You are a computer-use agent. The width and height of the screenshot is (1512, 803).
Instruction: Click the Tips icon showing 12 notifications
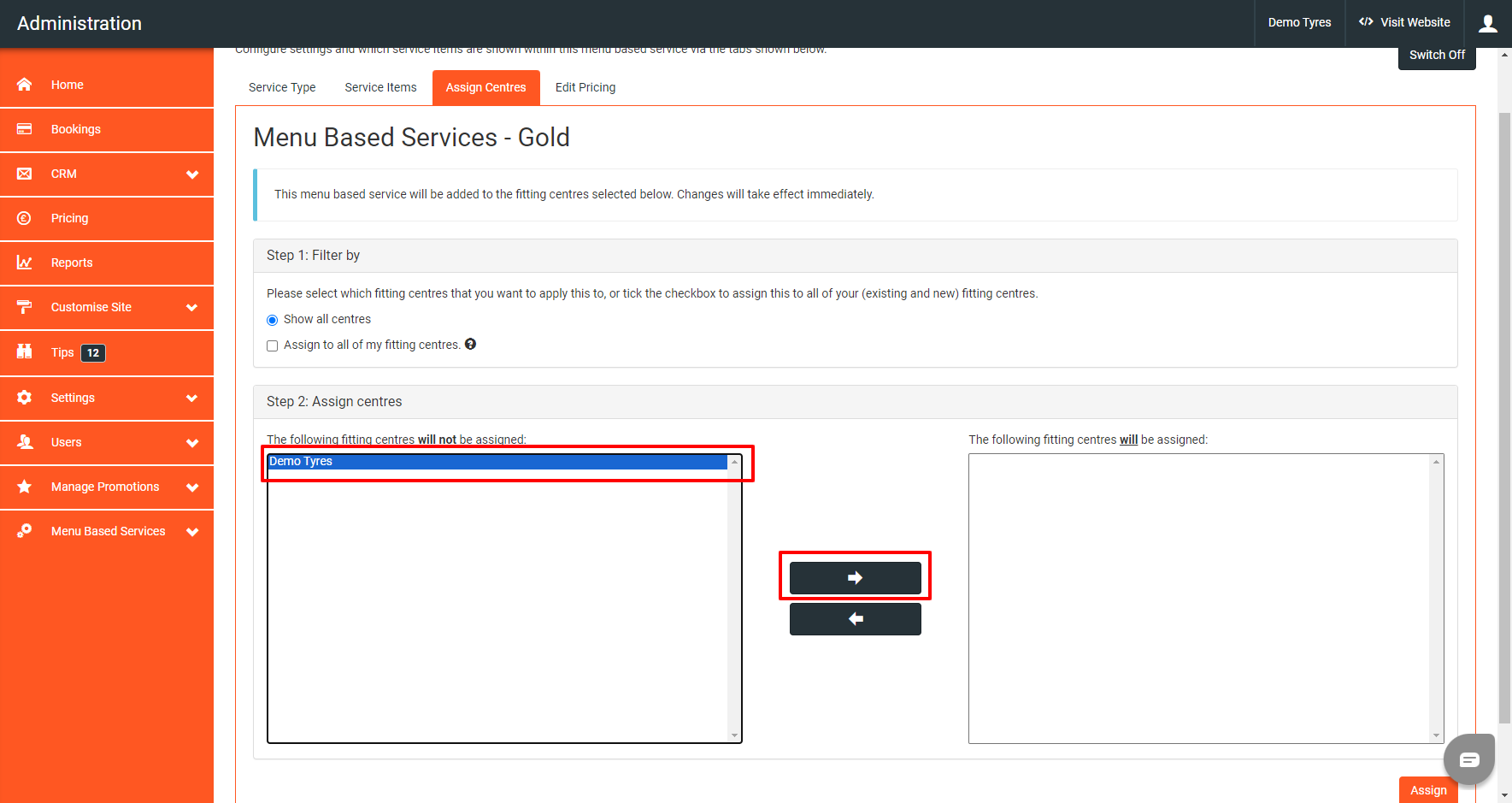25,352
